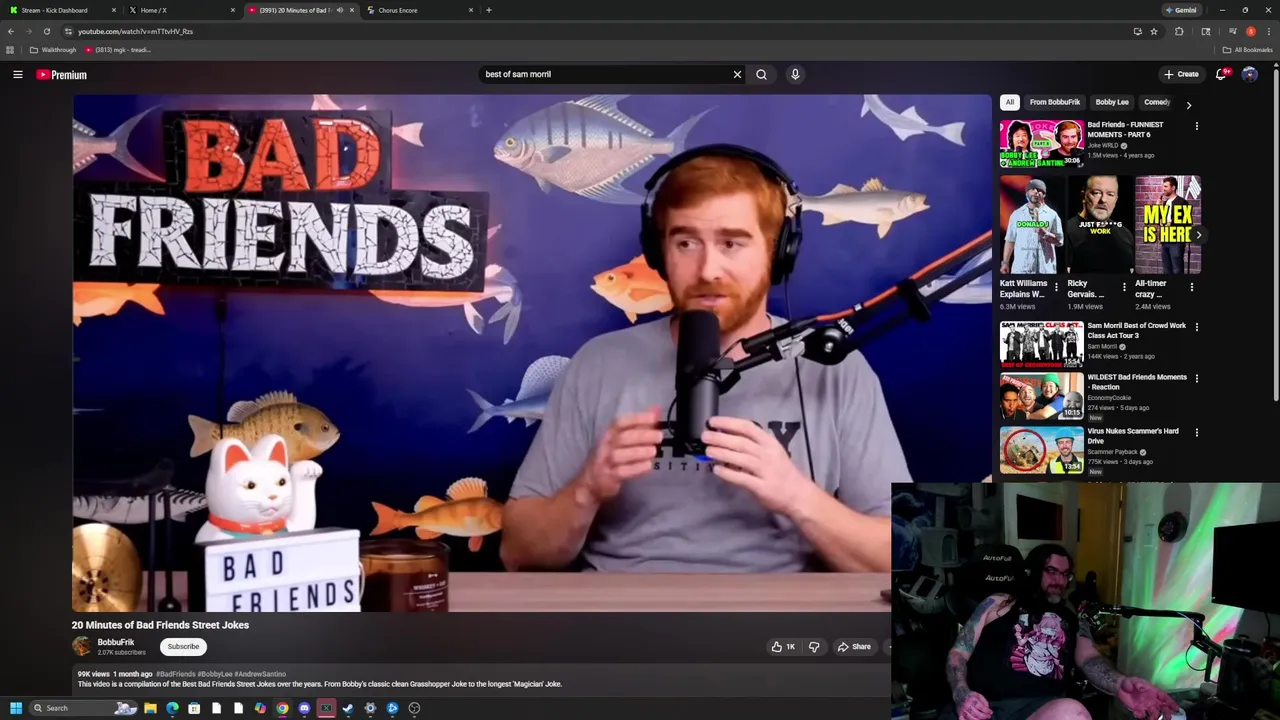The image size is (1280, 720).
Task: Open view site information icon
Action: click(x=68, y=31)
